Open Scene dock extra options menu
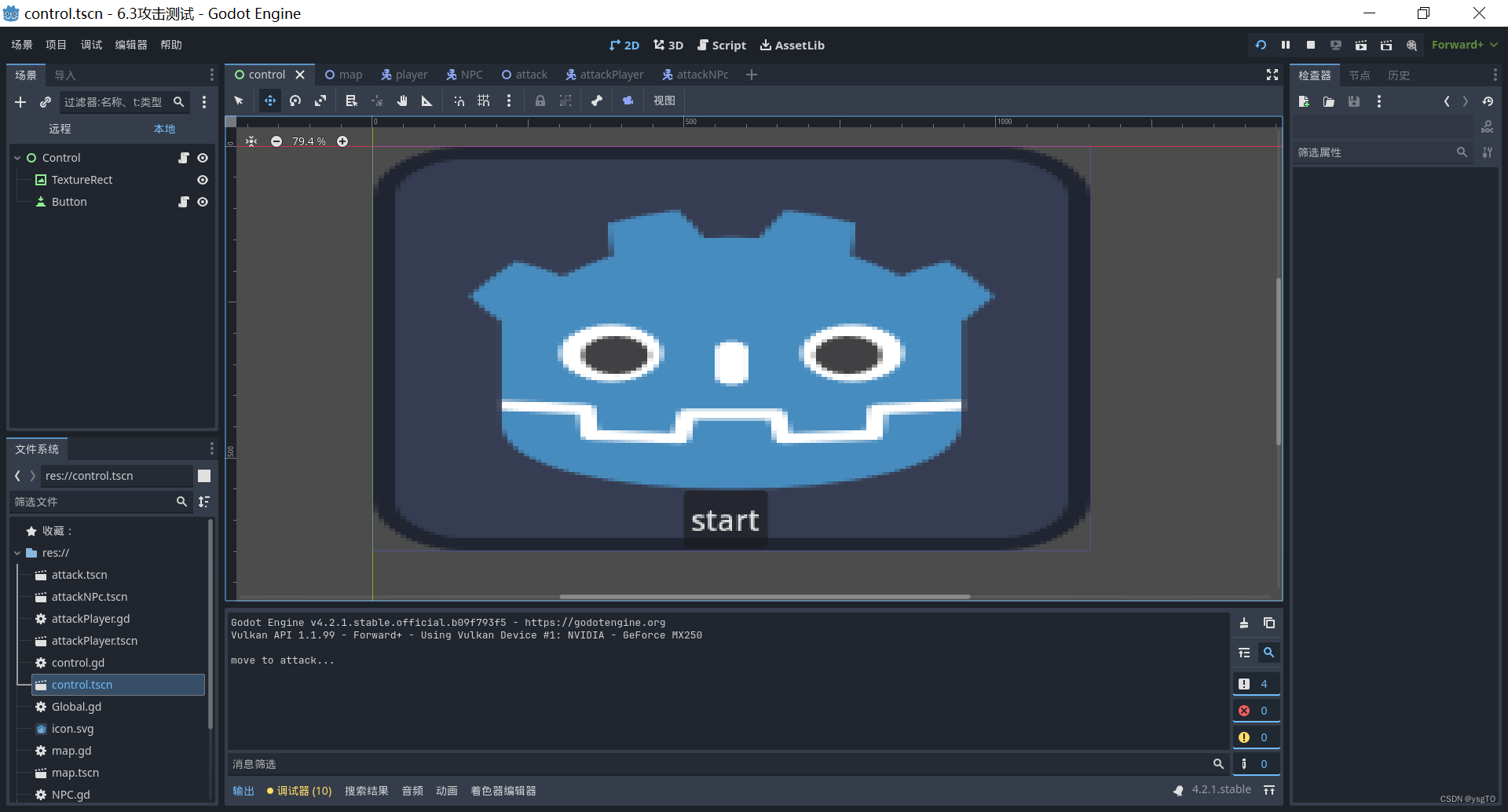1508x812 pixels. tap(204, 102)
